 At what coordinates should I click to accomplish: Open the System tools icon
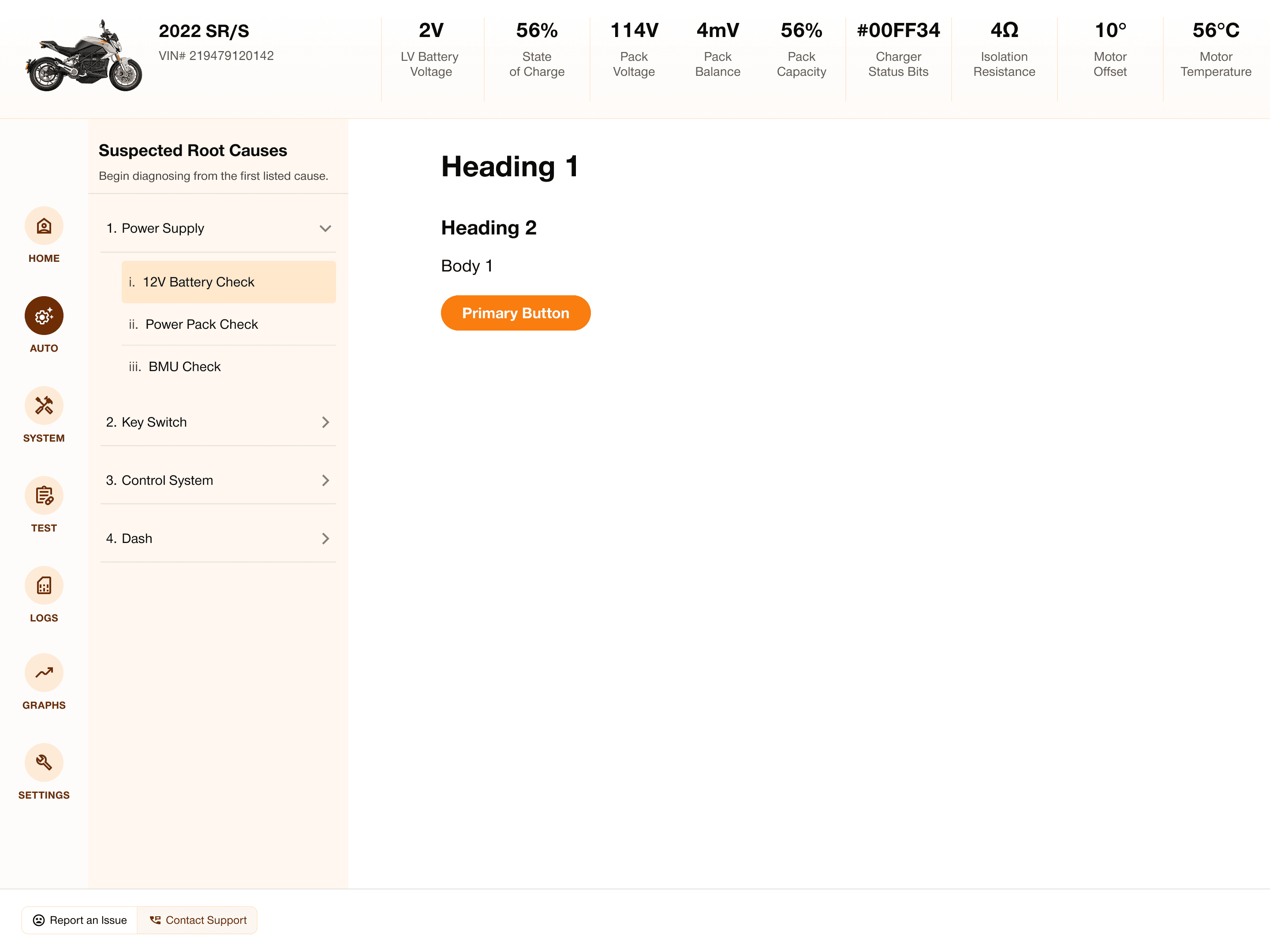click(44, 406)
